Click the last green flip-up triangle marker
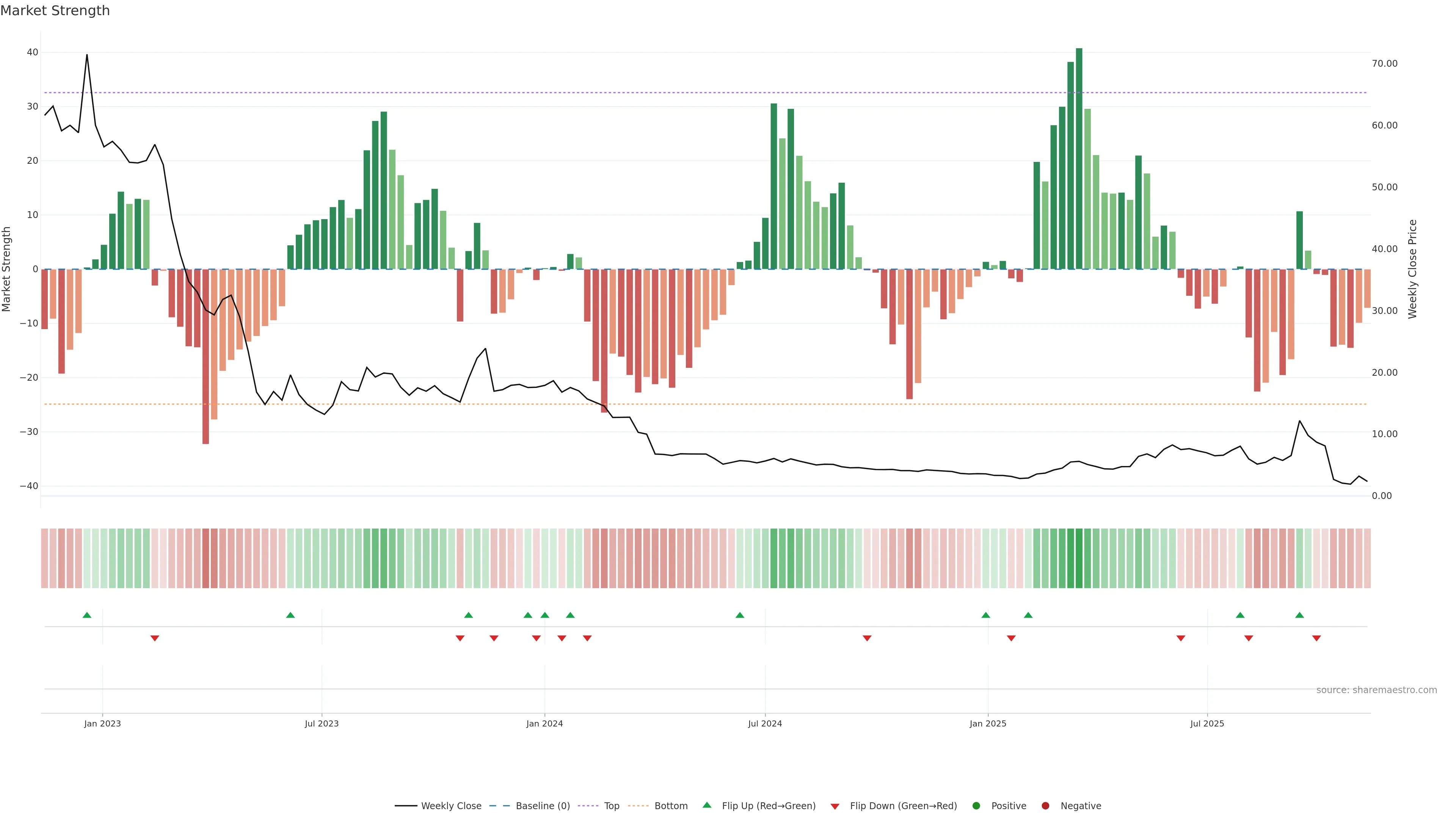The height and width of the screenshot is (819, 1456). [1299, 615]
